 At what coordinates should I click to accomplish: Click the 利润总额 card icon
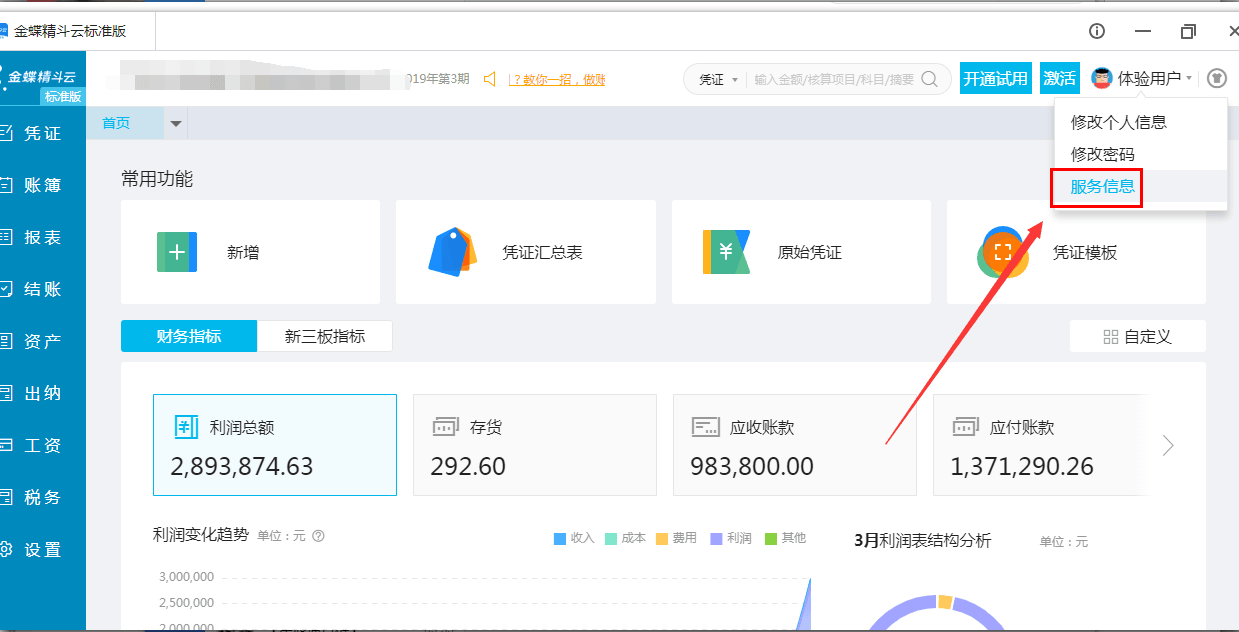click(186, 427)
